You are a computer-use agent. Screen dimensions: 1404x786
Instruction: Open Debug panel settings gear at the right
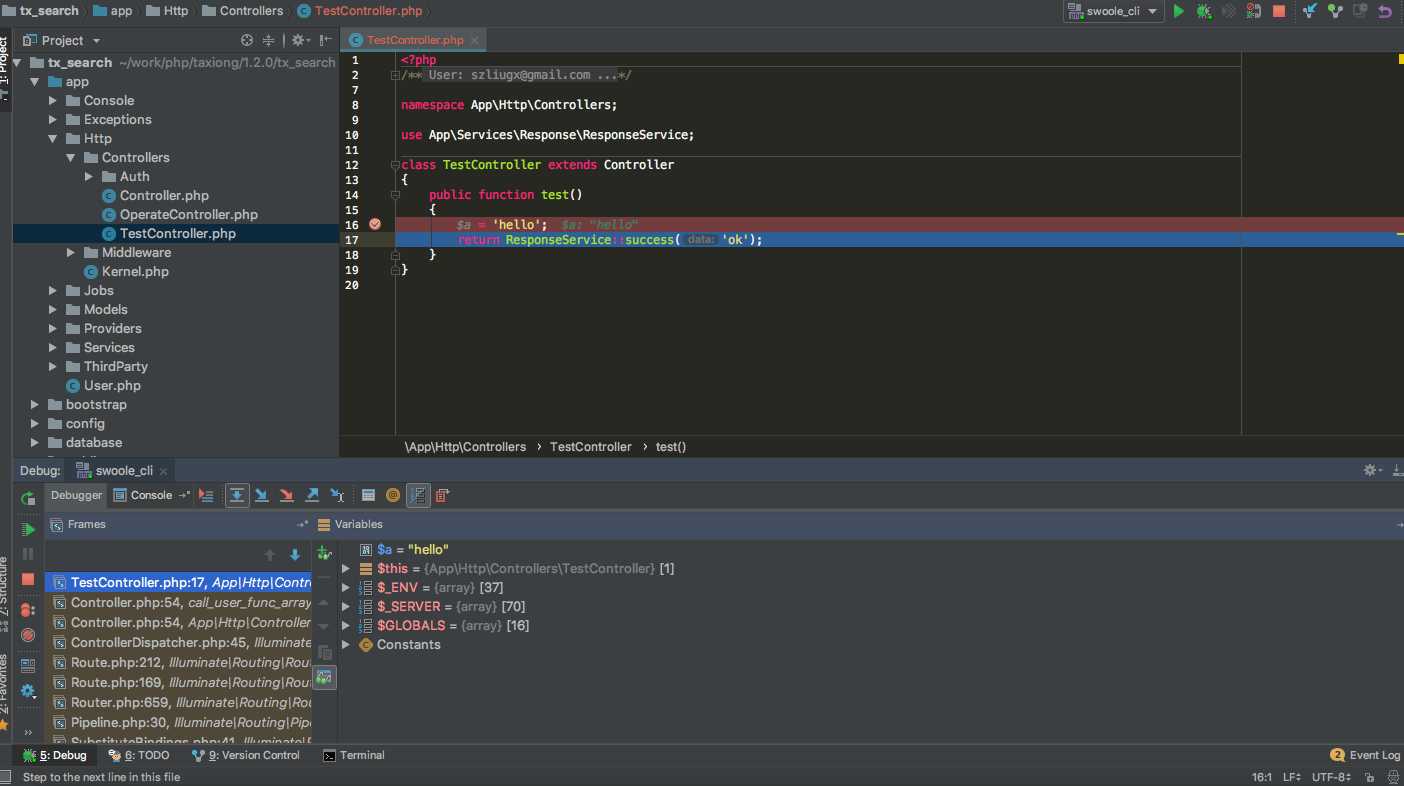point(1372,470)
